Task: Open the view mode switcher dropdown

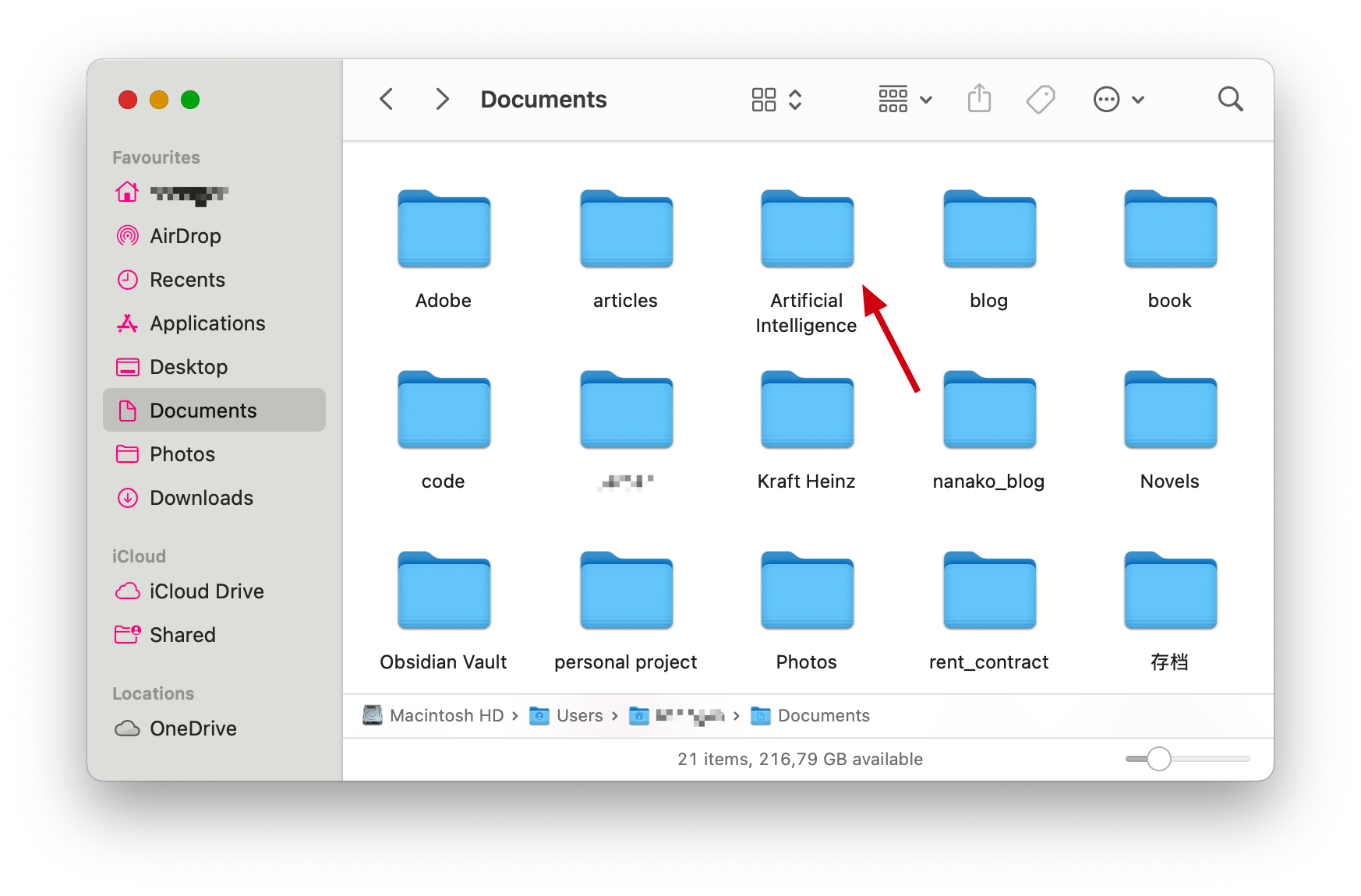Action: click(776, 99)
